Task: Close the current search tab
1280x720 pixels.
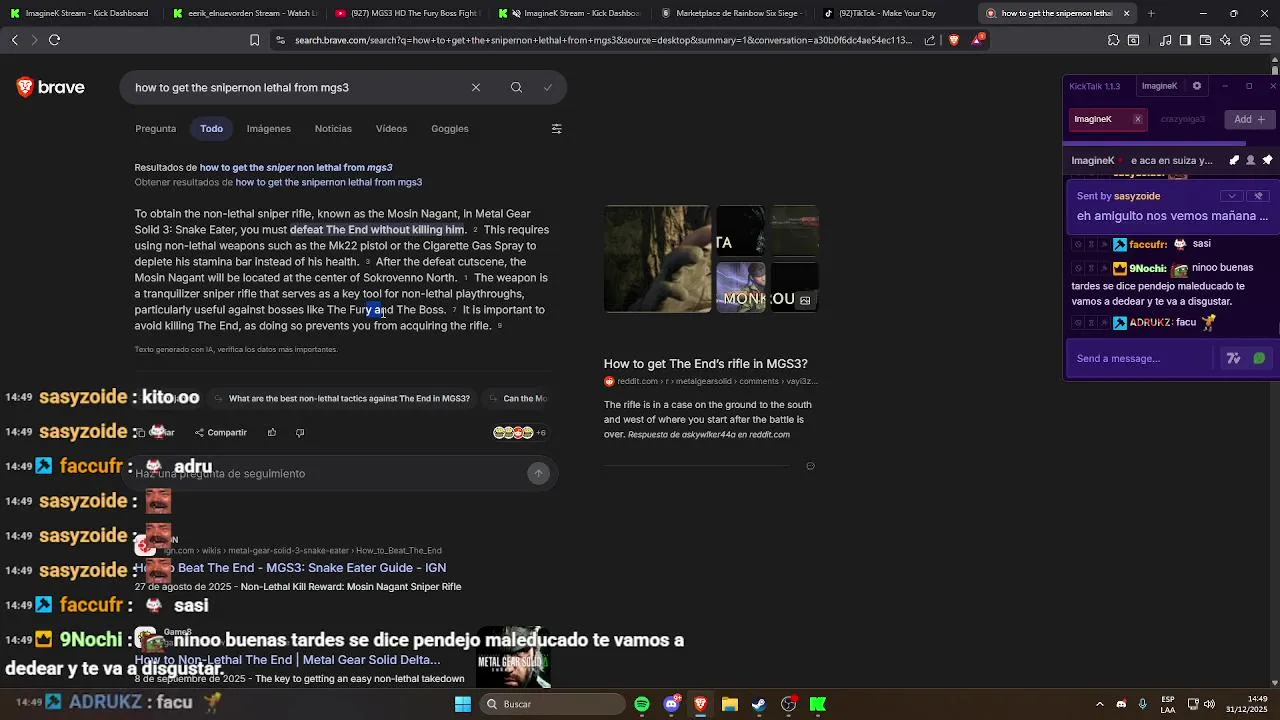Action: pyautogui.click(x=1127, y=13)
